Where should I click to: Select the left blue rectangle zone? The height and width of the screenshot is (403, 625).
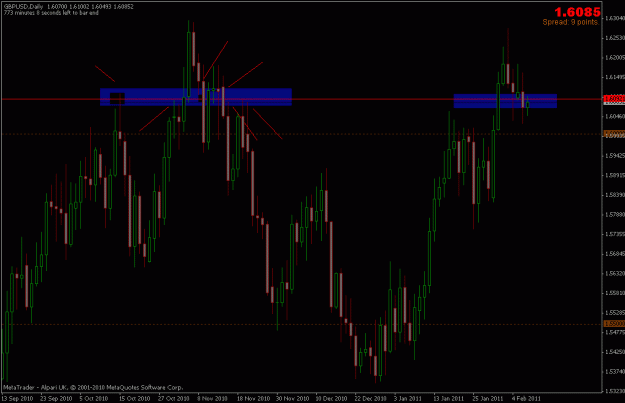click(x=196, y=97)
